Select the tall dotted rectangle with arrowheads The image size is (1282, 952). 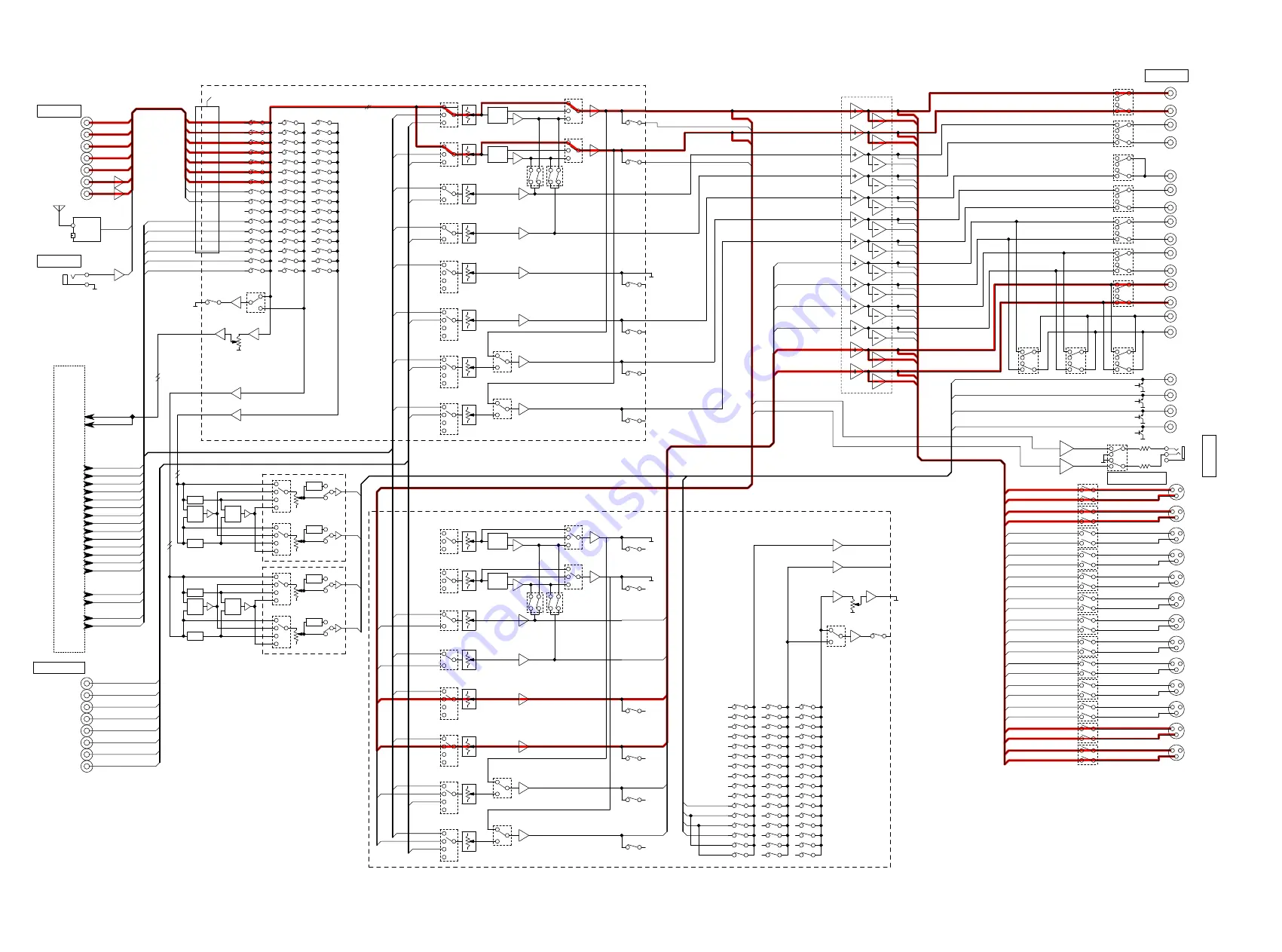tap(69, 509)
